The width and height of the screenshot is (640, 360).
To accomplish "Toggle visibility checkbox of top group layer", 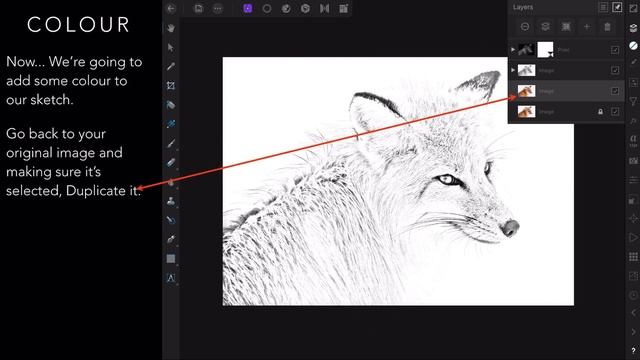I will pos(615,50).
